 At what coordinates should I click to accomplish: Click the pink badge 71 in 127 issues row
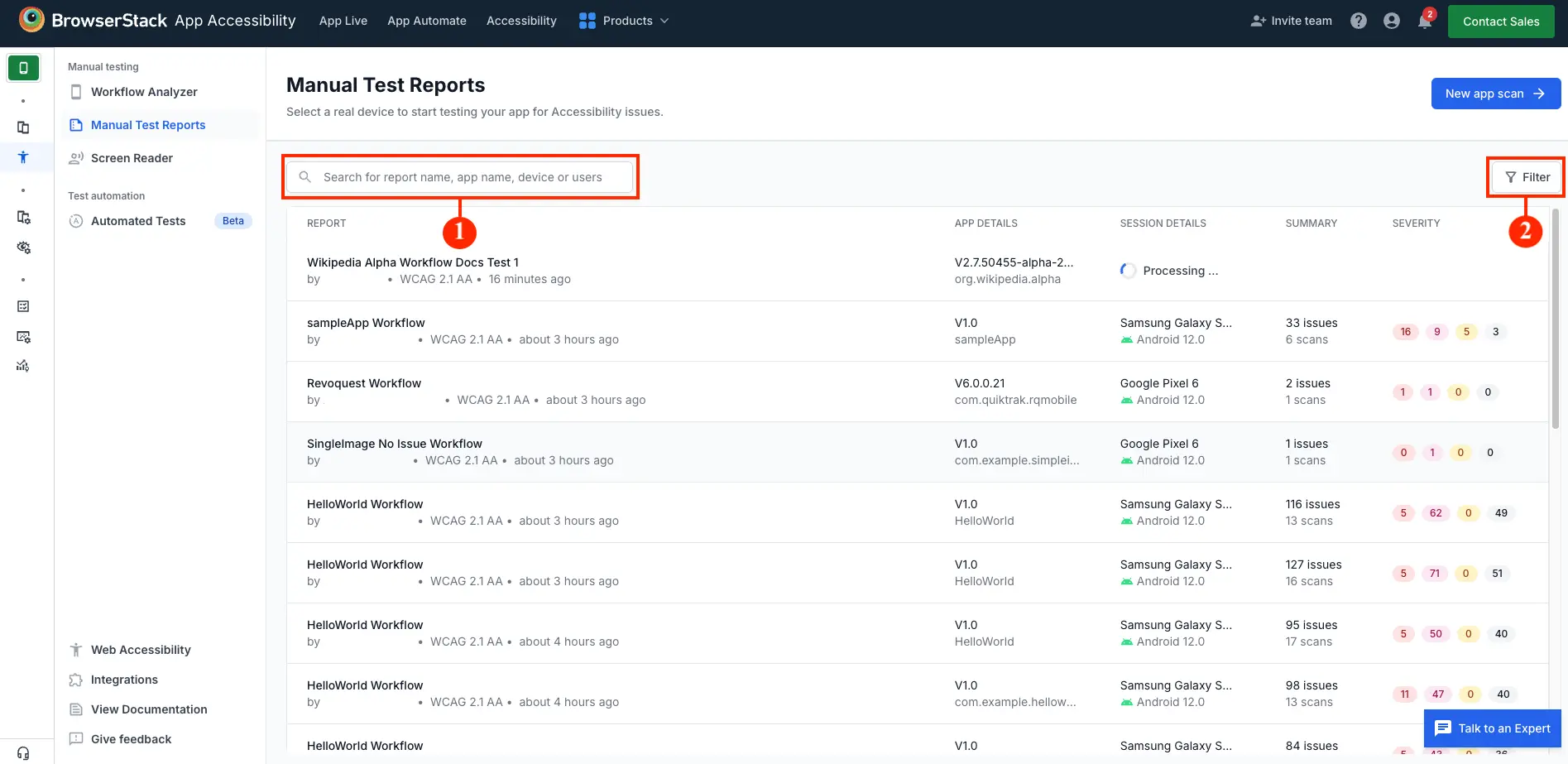coord(1435,574)
